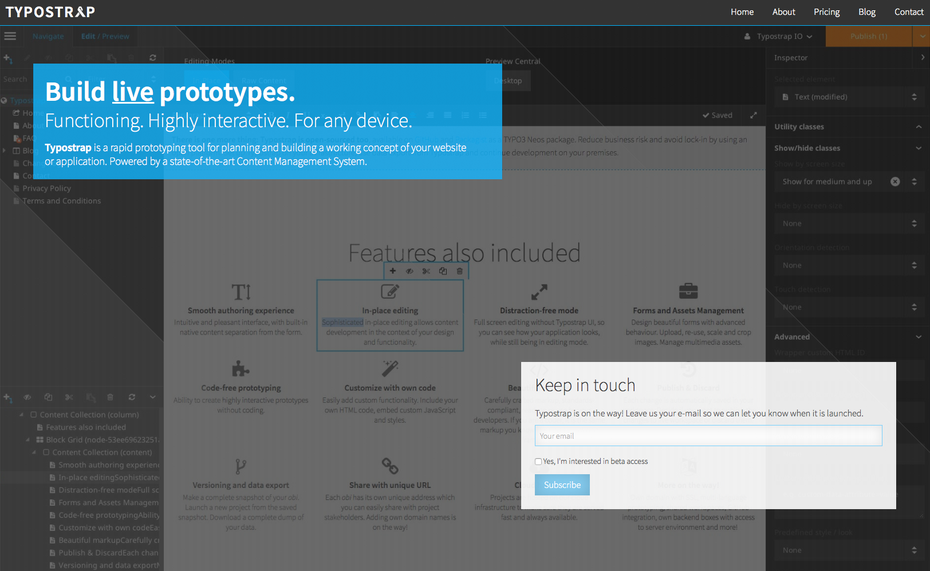The height and width of the screenshot is (571, 930).
Task: Switch to the Navigate tab
Action: click(48, 36)
